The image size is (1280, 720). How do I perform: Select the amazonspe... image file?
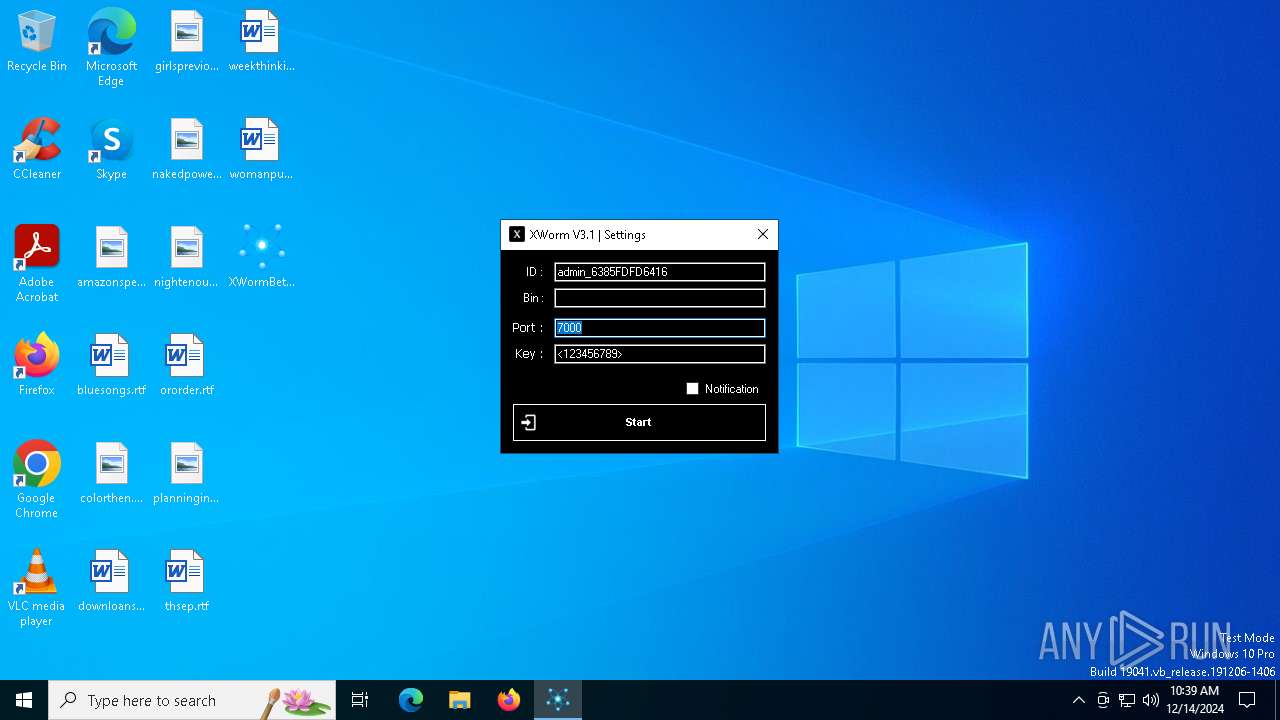click(x=111, y=258)
